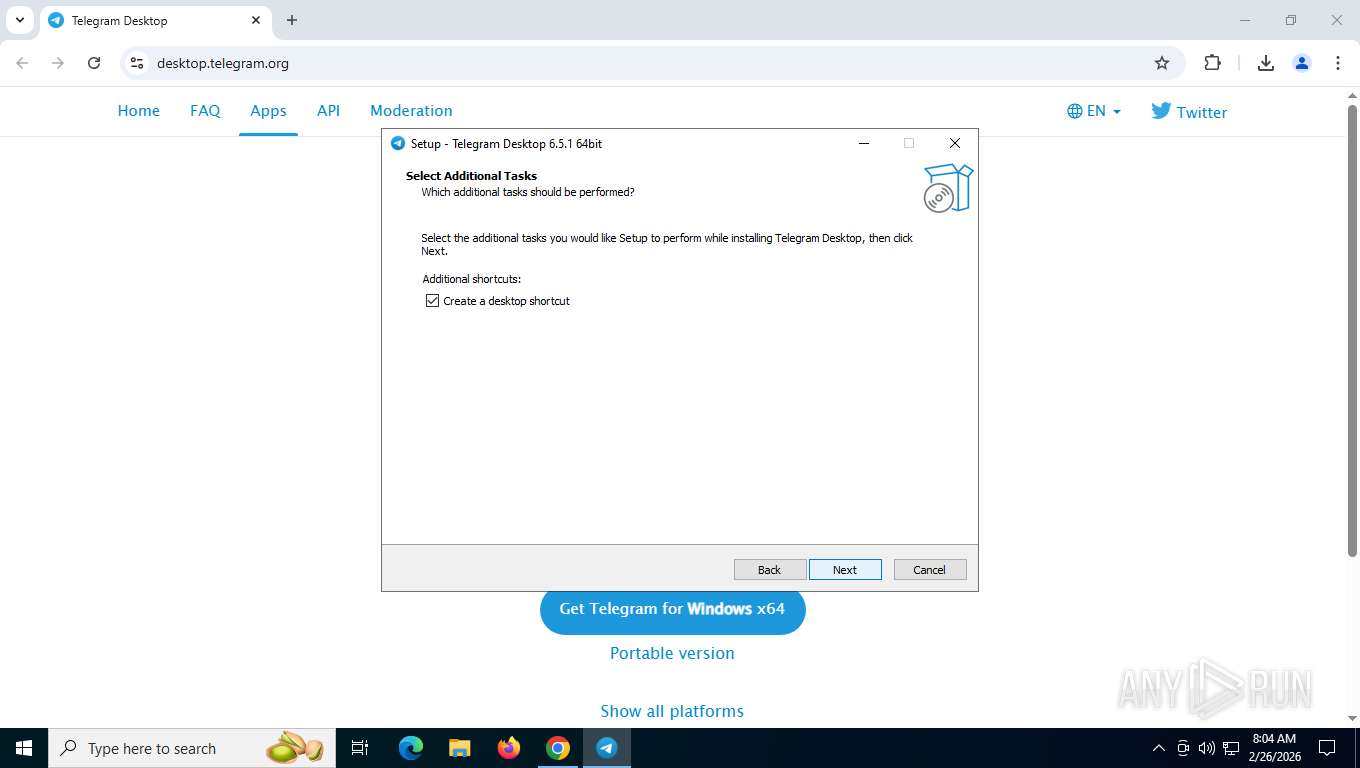Image resolution: width=1360 pixels, height=768 pixels.
Task: Open the Portable version link
Action: (x=672, y=653)
